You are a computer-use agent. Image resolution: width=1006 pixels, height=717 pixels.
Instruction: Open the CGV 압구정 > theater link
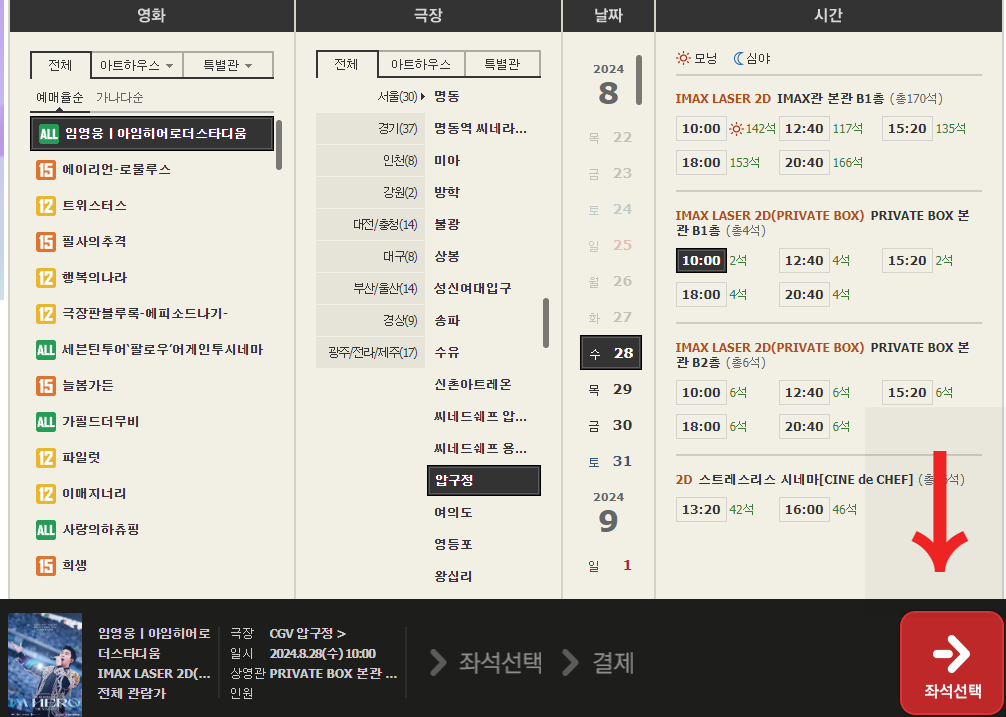point(307,634)
